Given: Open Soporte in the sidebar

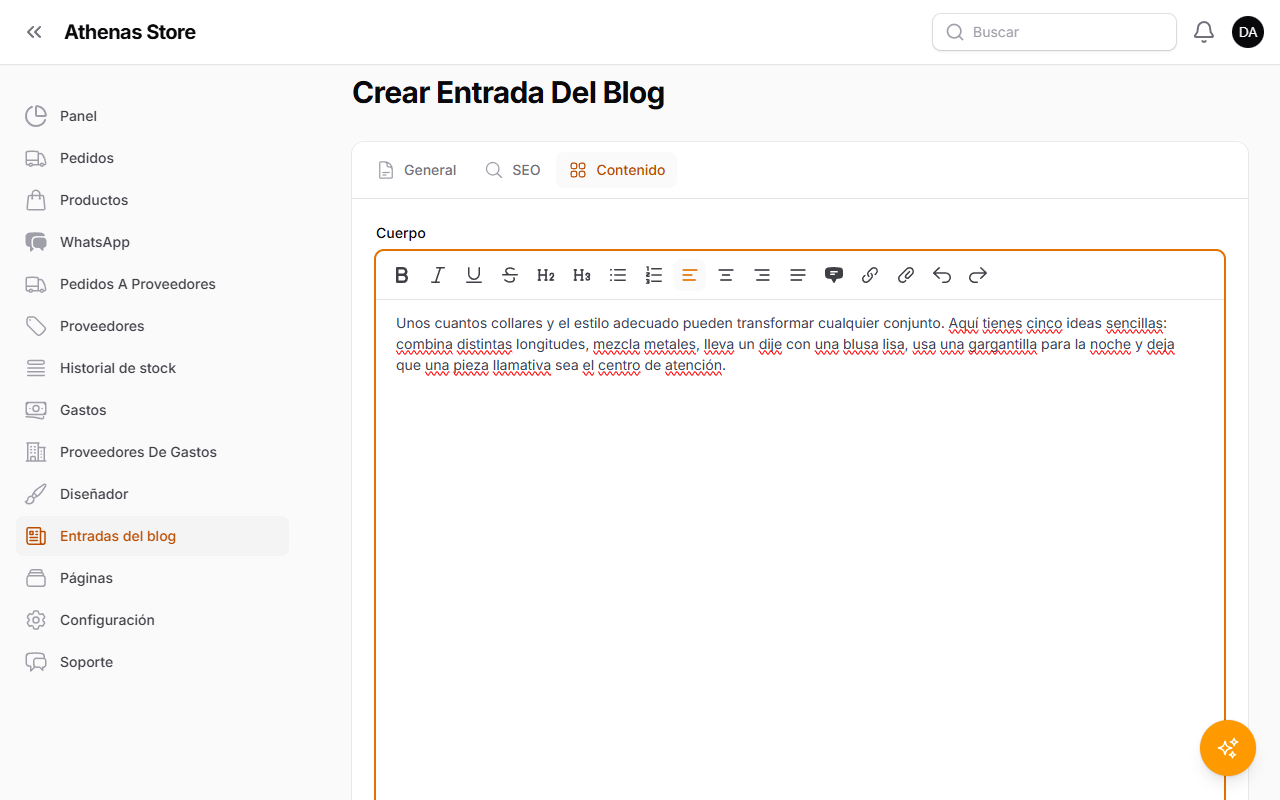Looking at the screenshot, I should (x=152, y=662).
